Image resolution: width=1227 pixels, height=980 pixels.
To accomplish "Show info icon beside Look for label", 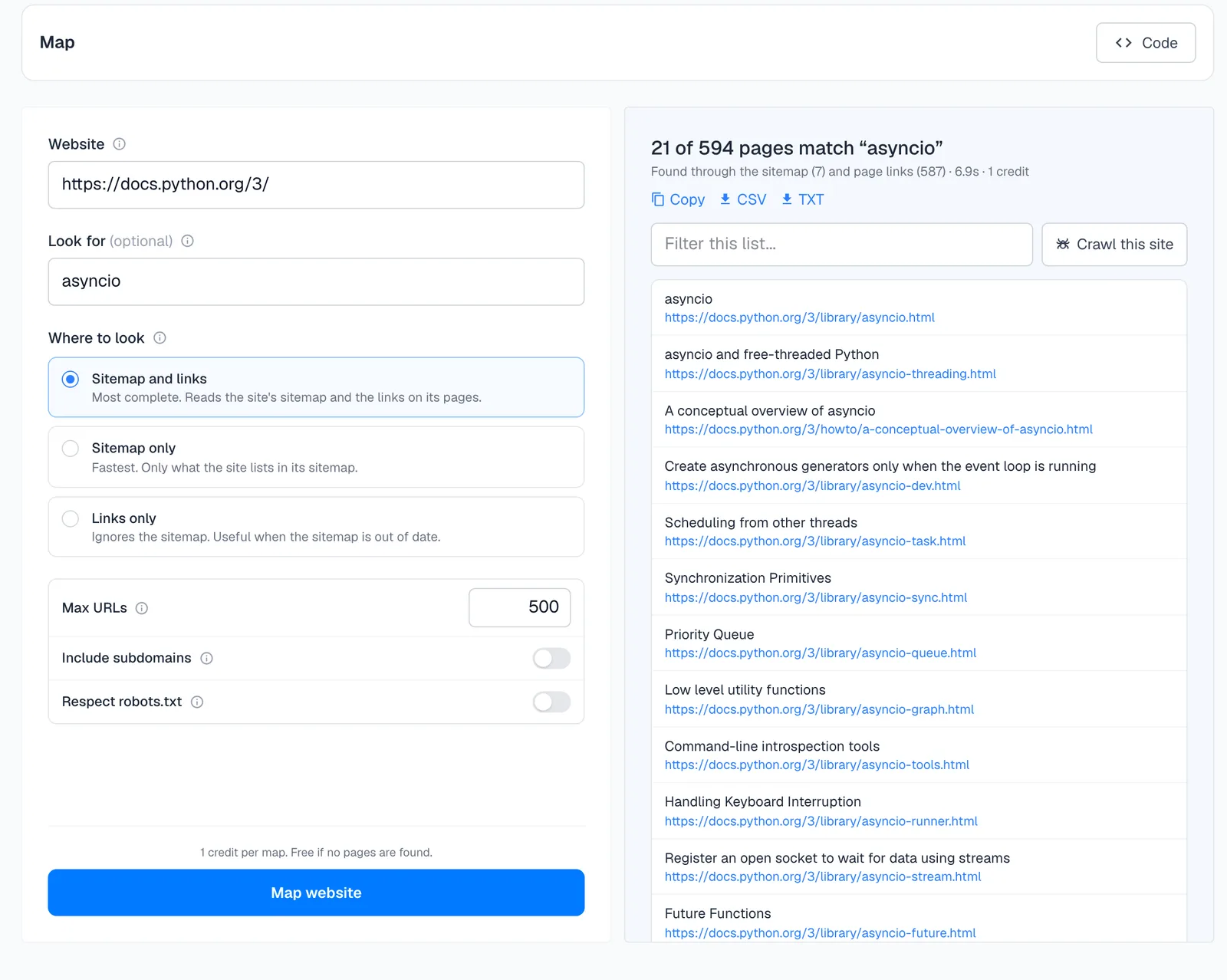I will (x=187, y=241).
